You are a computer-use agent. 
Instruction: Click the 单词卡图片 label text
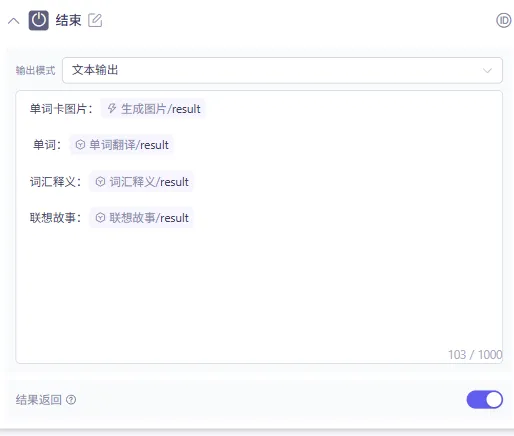coord(58,109)
